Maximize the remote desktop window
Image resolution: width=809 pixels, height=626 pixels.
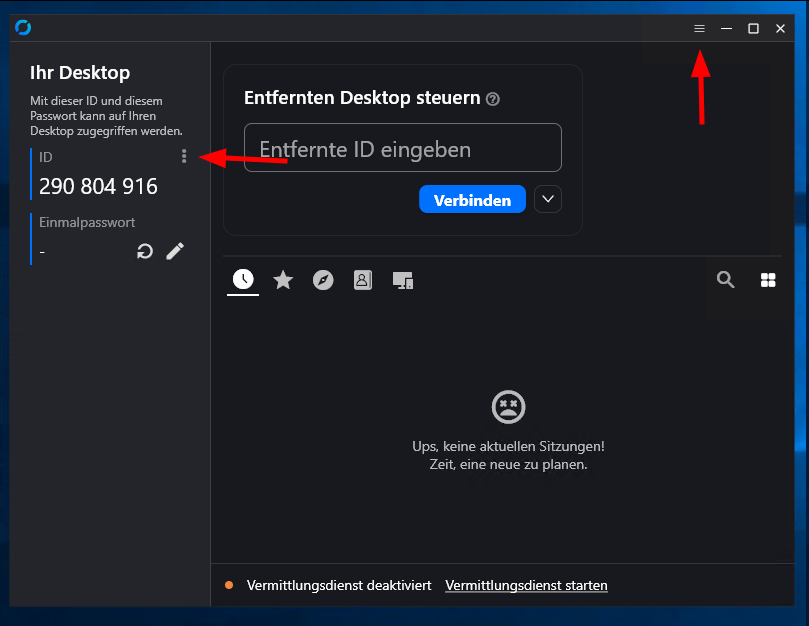(x=753, y=28)
